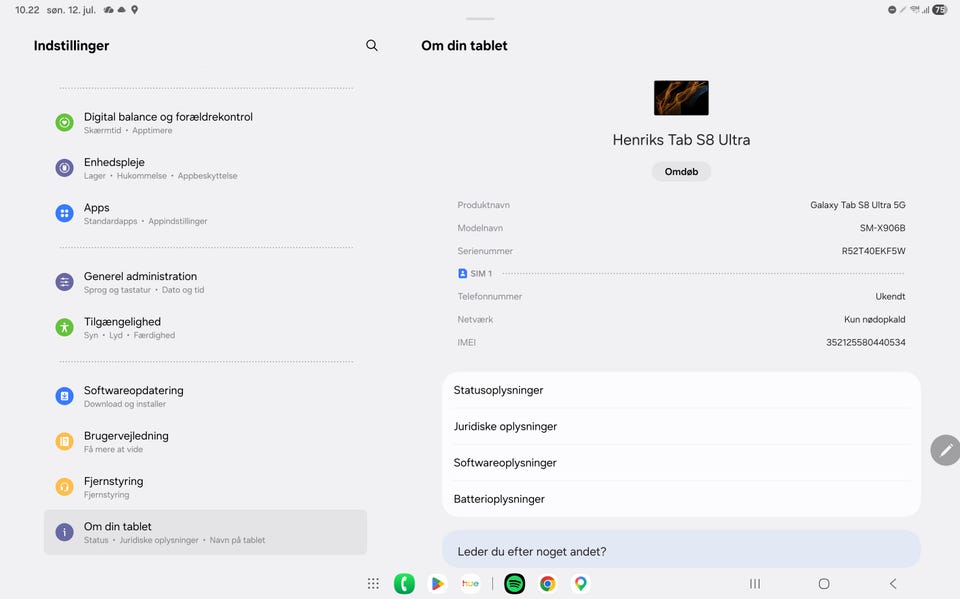Tap the location pin status icon
This screenshot has height=599, width=960.
pos(135,10)
